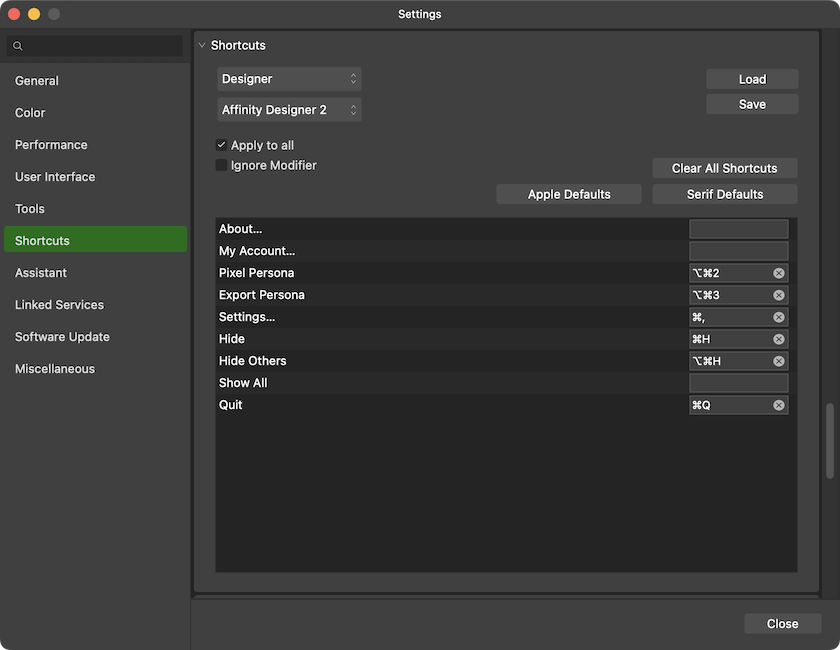840x650 pixels.
Task: Remove the Hide shortcut using the circular X icon
Action: (779, 339)
